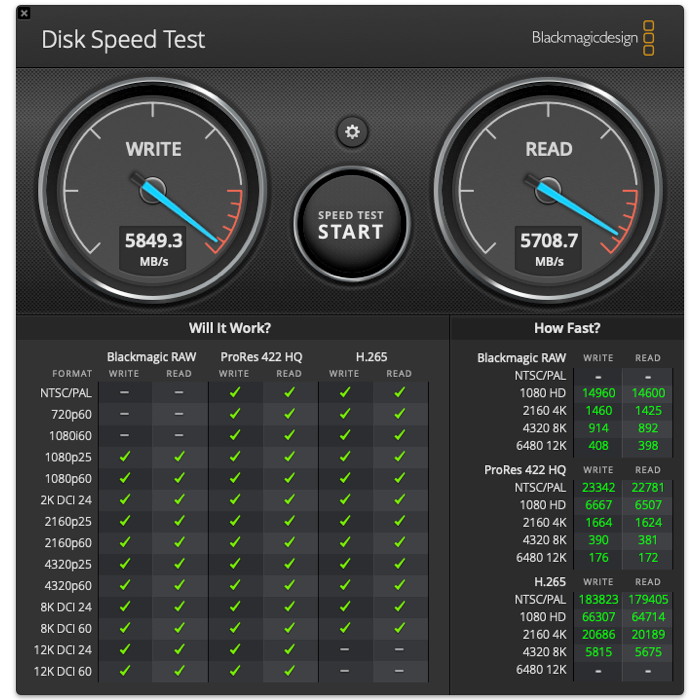Click the 720p60 H.265 read checkmark
The image size is (700, 700).
399,414
